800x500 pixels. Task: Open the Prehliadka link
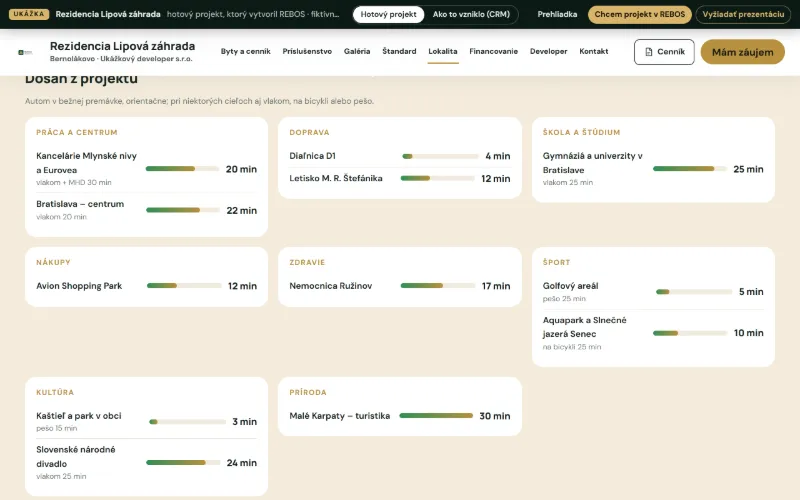tap(557, 14)
